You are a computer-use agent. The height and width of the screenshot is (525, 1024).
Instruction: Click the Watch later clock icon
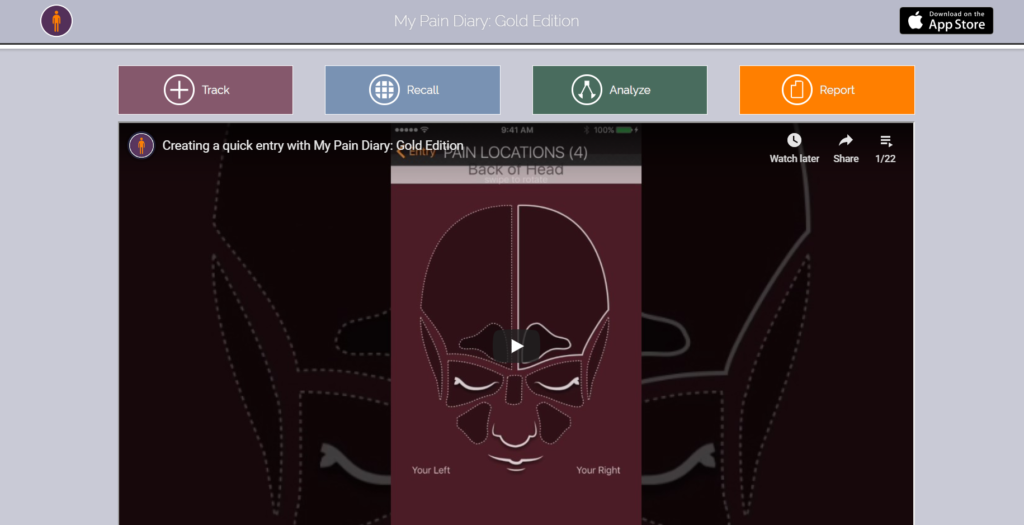794,140
